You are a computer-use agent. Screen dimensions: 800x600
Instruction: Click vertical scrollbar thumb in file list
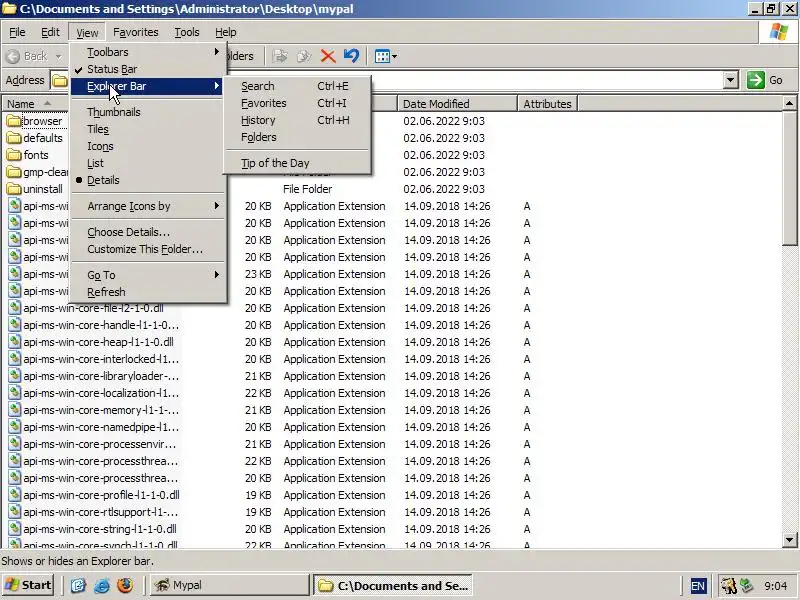click(x=789, y=179)
